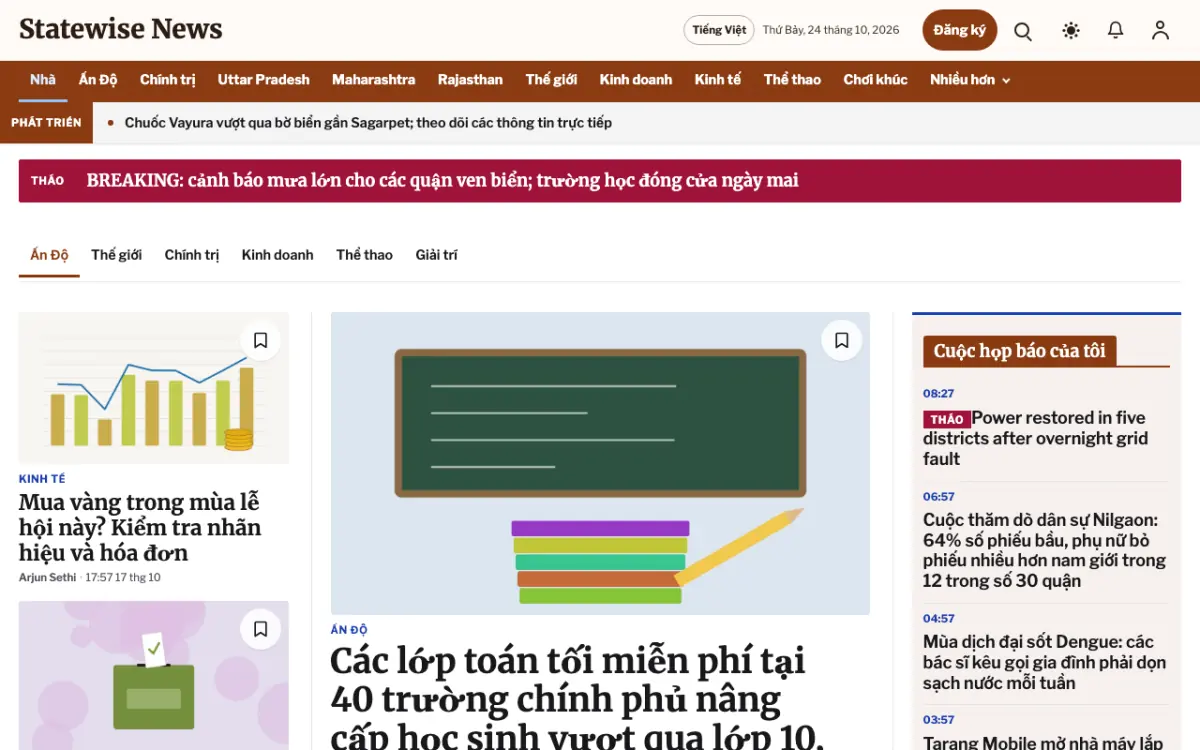This screenshot has width=1200, height=750.
Task: Bookmark the evening math classes article
Action: pyautogui.click(x=842, y=340)
